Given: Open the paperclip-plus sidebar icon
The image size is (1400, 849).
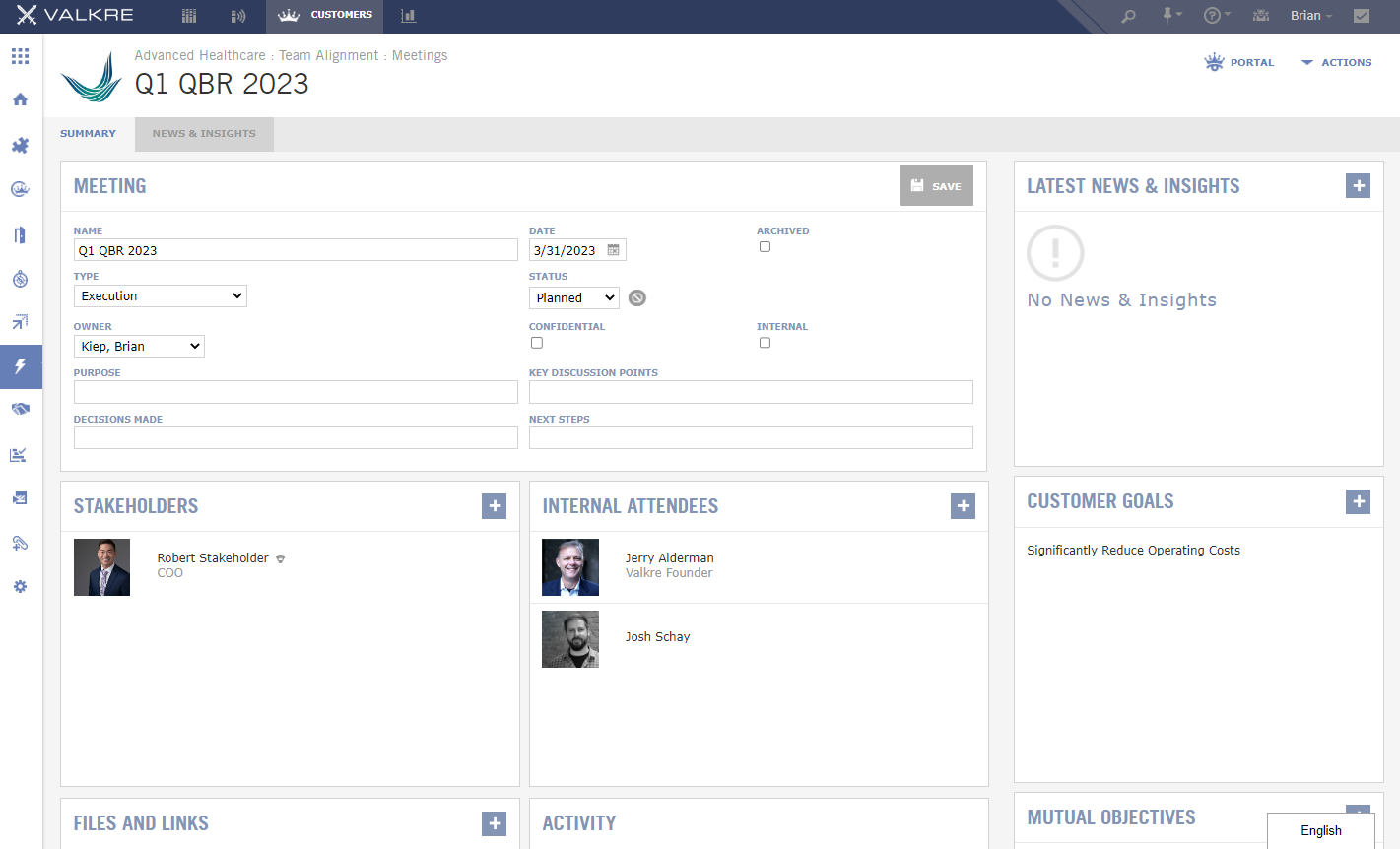Looking at the screenshot, I should click(x=20, y=543).
